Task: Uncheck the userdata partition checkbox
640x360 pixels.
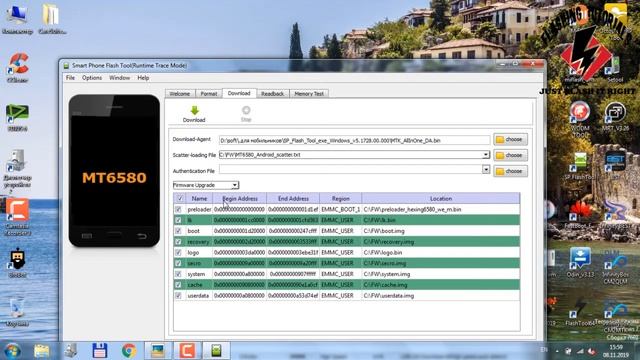Action: [x=178, y=296]
